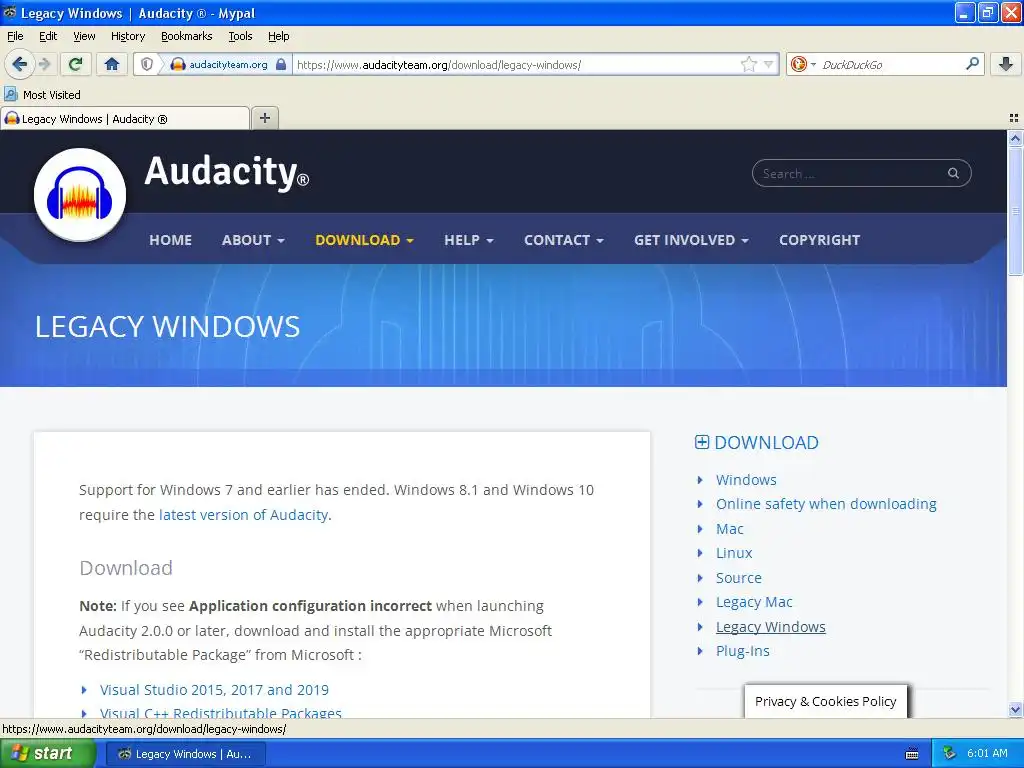The width and height of the screenshot is (1024, 768).
Task: Click the keyboard icon in system tray
Action: [x=912, y=754]
